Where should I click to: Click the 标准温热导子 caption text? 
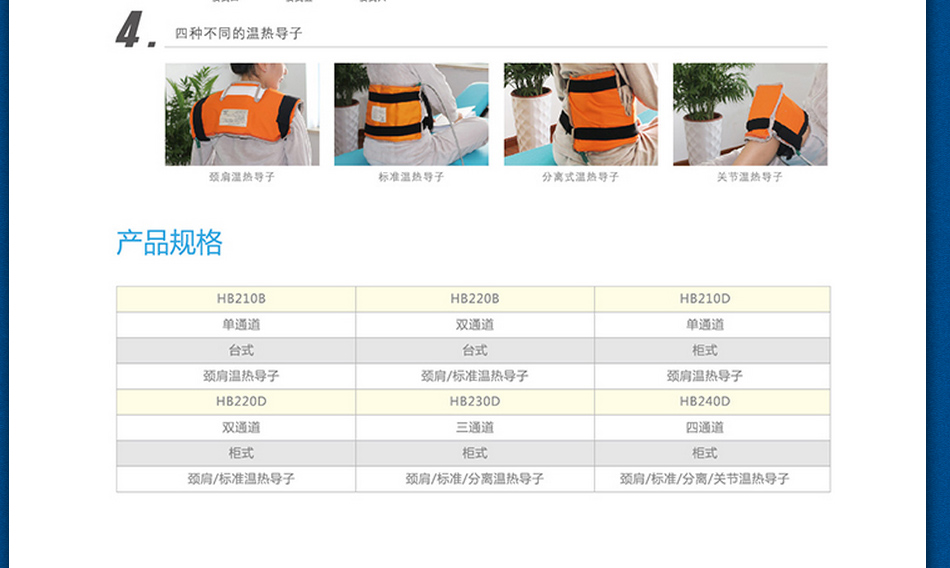click(x=411, y=177)
